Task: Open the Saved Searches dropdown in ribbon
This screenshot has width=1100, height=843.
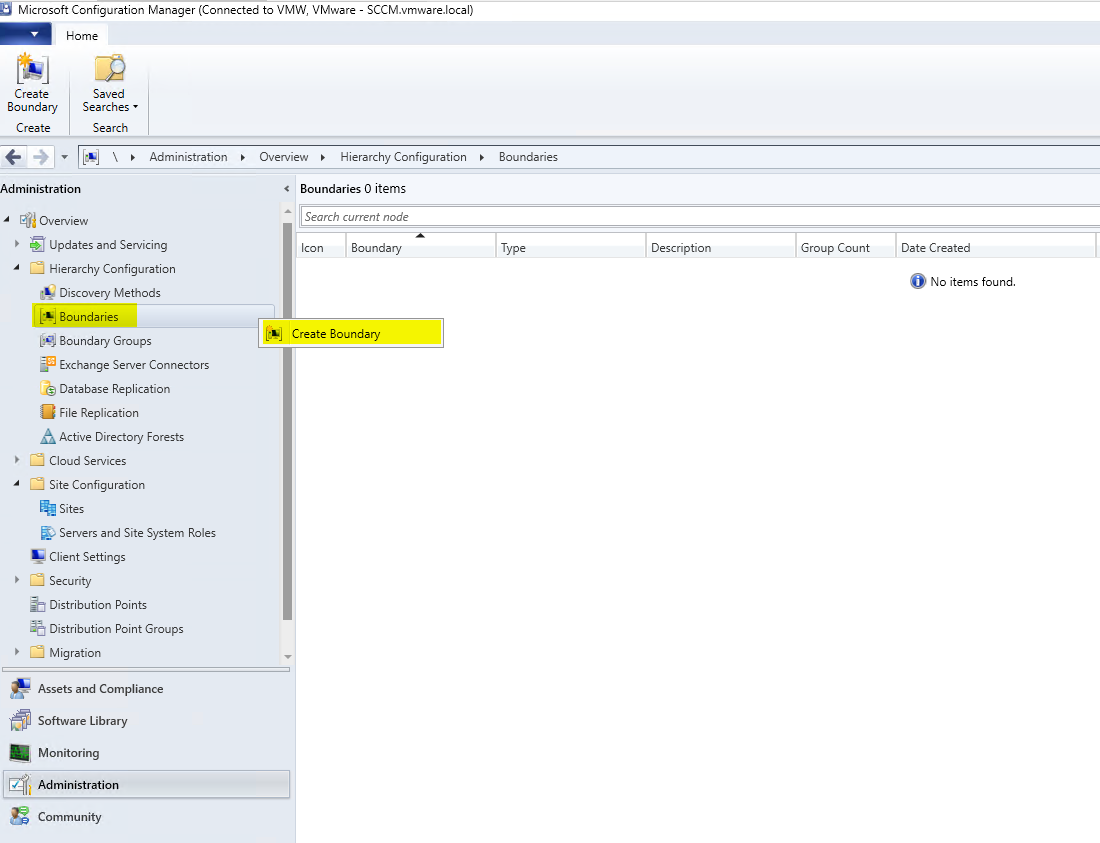Action: [x=109, y=84]
